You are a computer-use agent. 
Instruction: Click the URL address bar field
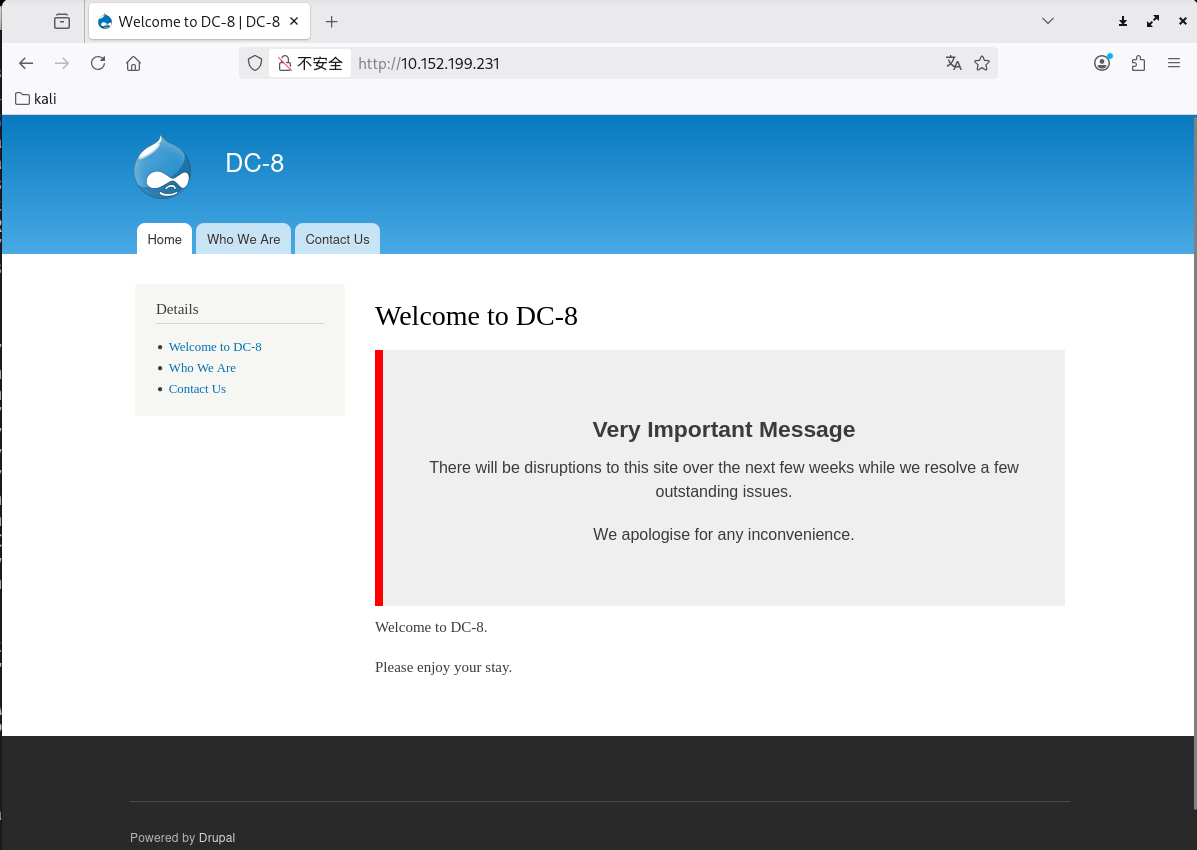tap(640, 63)
